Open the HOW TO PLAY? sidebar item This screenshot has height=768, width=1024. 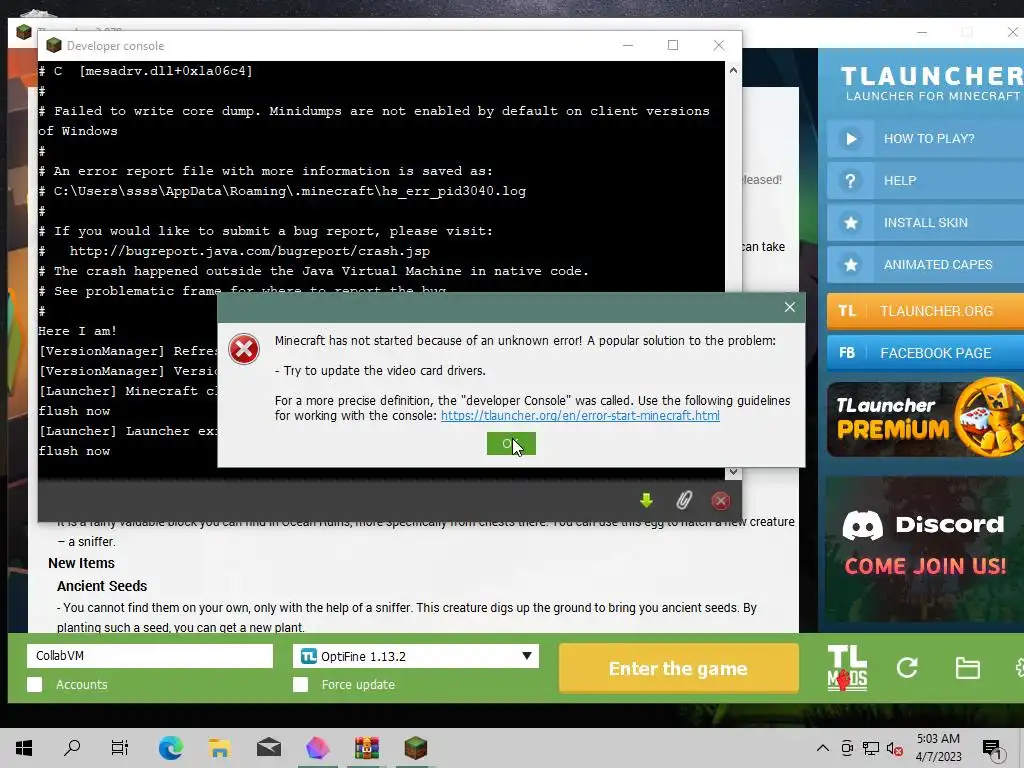tap(925, 138)
